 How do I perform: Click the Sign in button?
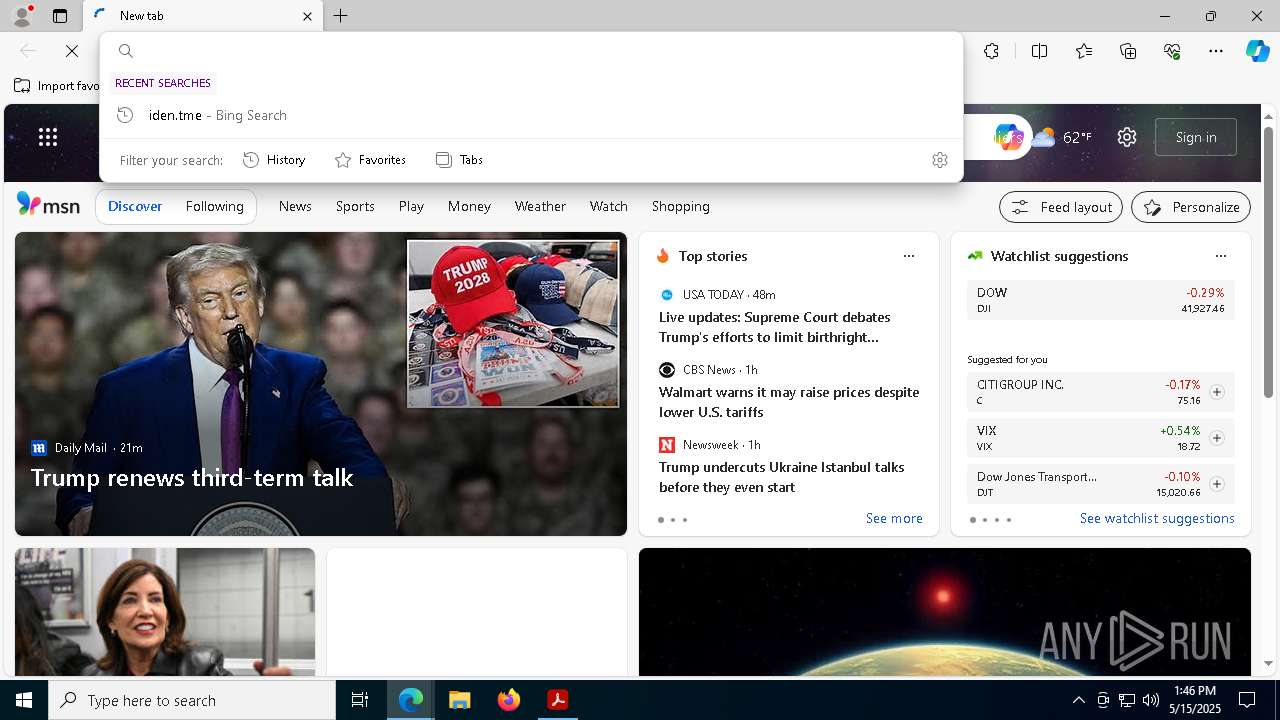[1196, 137]
